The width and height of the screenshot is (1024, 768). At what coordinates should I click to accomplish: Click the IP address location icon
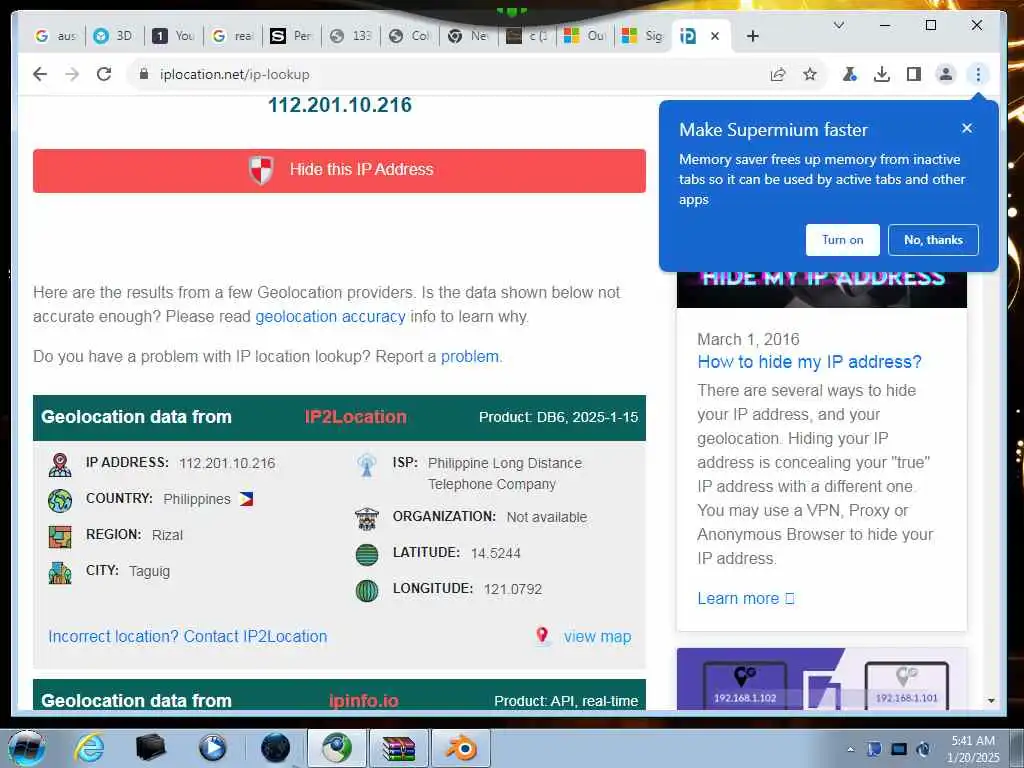pyautogui.click(x=60, y=464)
